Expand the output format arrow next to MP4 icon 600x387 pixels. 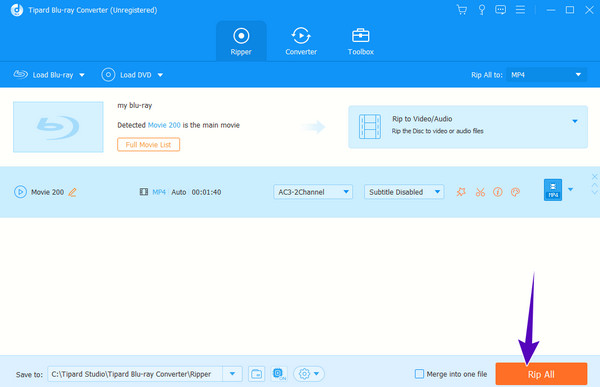point(571,189)
